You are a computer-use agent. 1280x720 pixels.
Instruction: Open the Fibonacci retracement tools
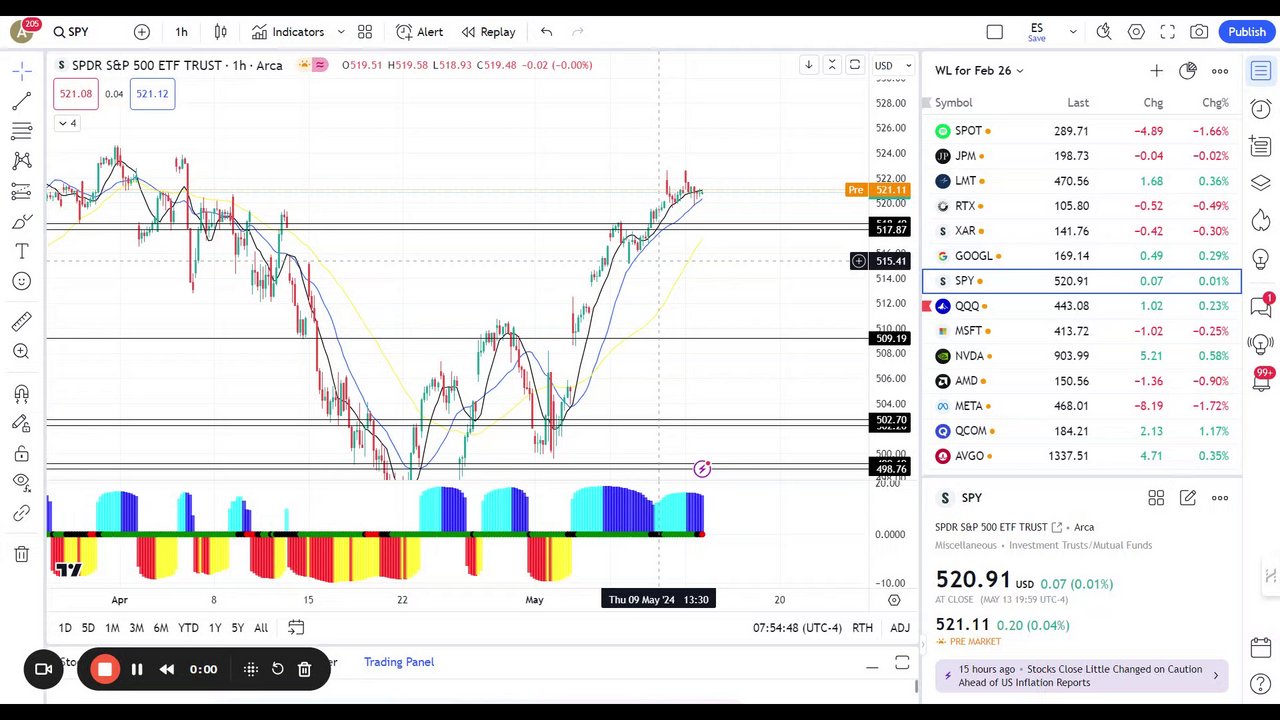22,131
